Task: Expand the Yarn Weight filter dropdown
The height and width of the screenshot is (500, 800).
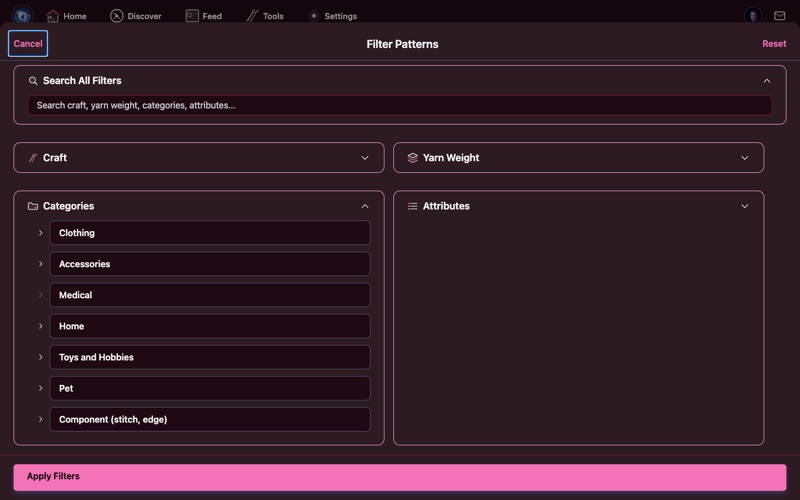Action: pos(744,158)
